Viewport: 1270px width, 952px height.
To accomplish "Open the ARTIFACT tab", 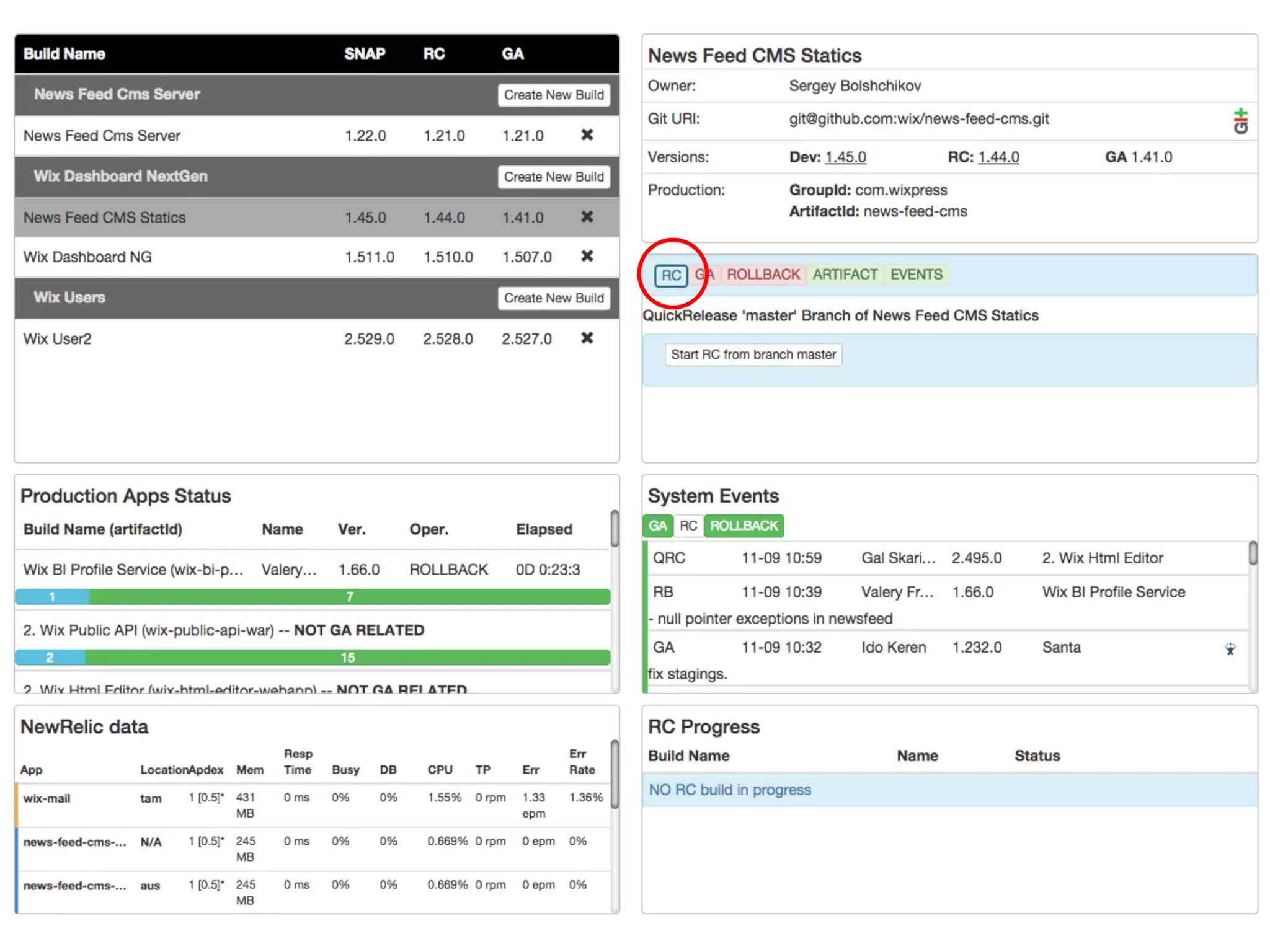I will point(845,275).
